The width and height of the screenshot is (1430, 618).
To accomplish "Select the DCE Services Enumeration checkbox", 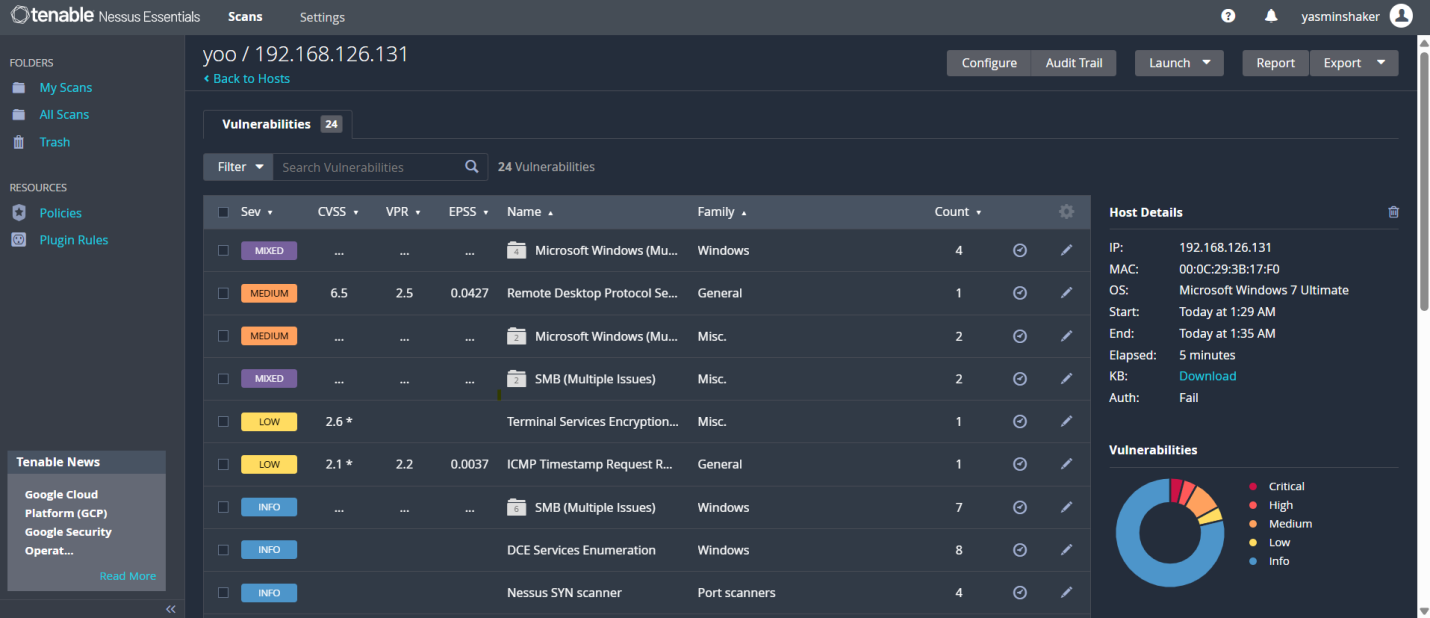I will point(223,550).
